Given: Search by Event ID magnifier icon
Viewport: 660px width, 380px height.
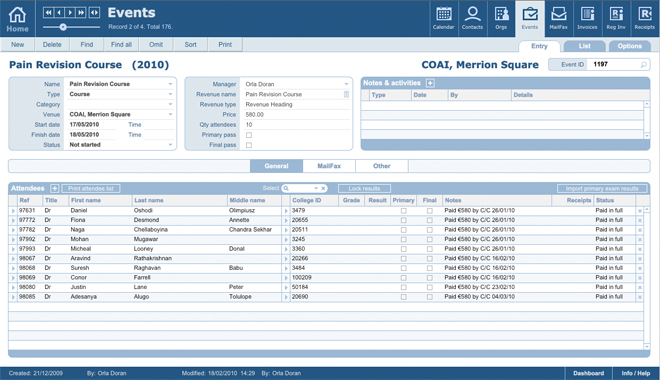Looking at the screenshot, I should pyautogui.click(x=644, y=64).
